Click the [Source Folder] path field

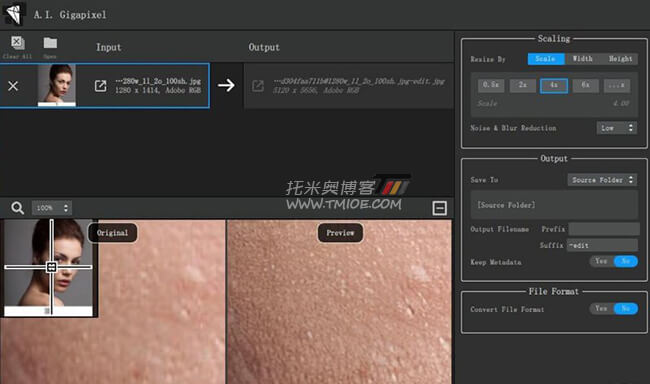(x=554, y=205)
